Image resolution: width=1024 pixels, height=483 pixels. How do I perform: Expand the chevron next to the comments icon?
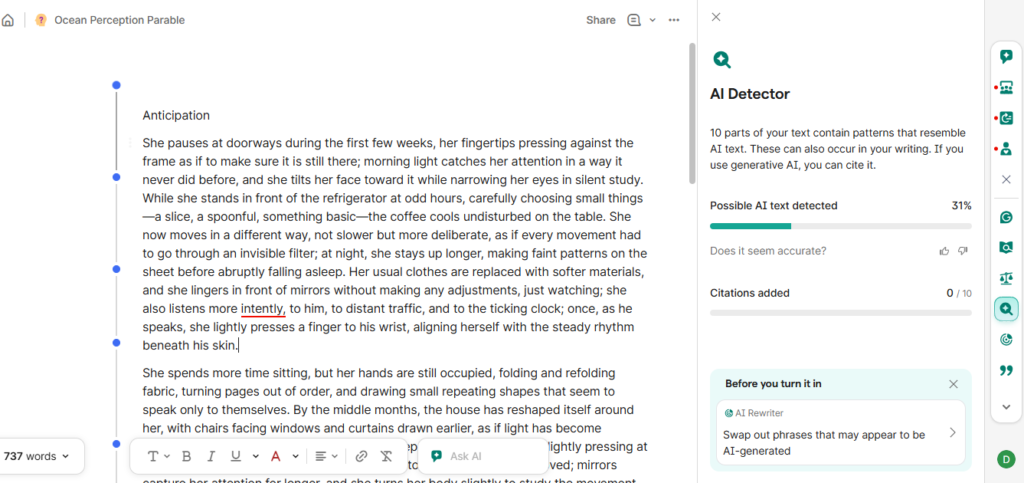[x=652, y=20]
